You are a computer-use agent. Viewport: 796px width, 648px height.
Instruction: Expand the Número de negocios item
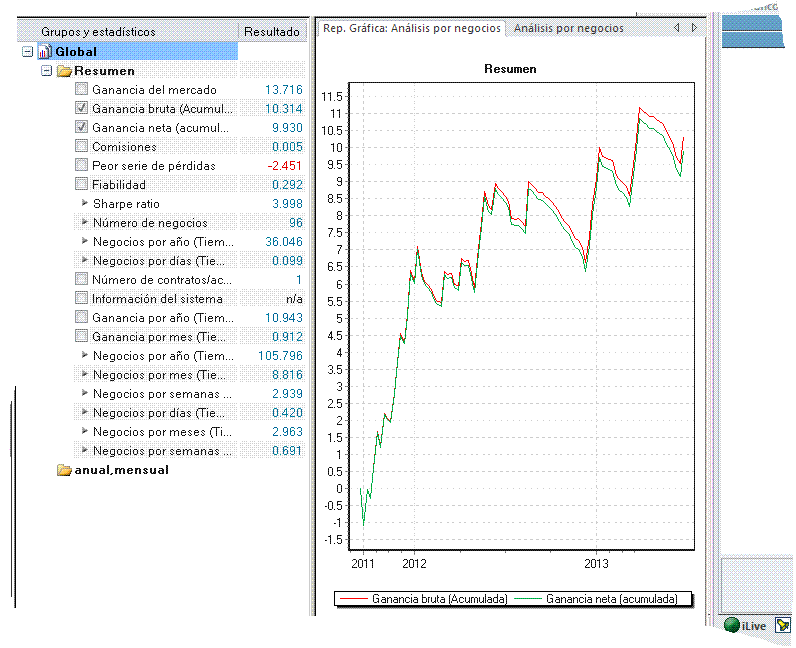pos(84,223)
